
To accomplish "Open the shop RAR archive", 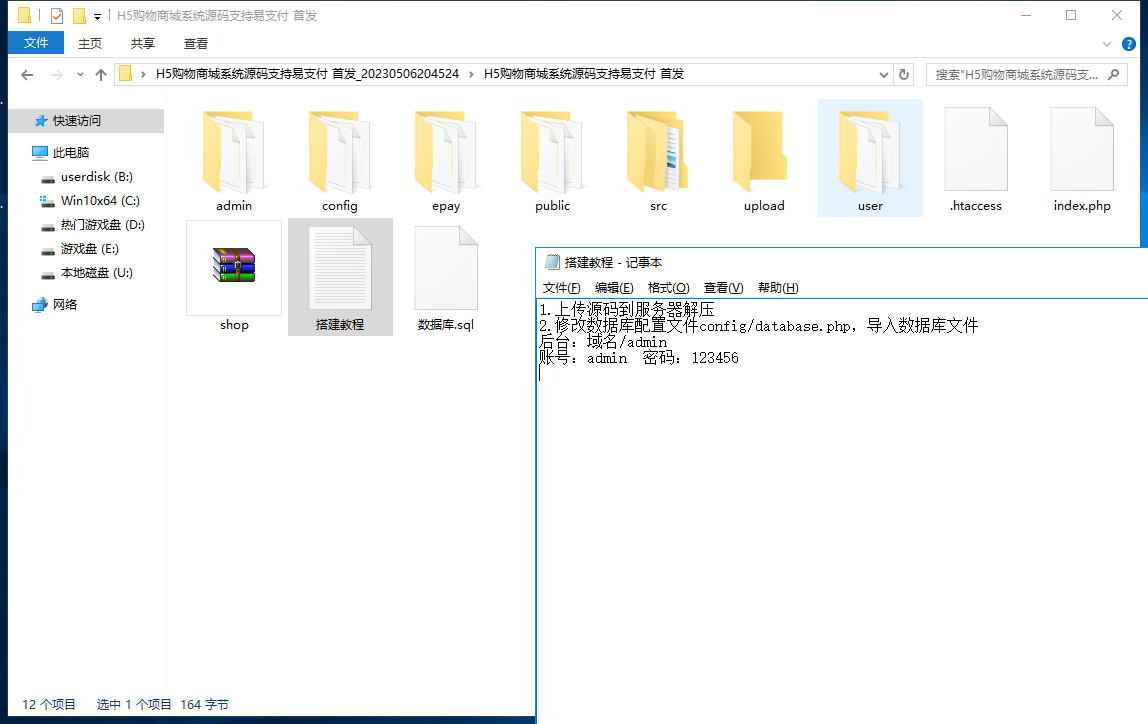I will [234, 268].
